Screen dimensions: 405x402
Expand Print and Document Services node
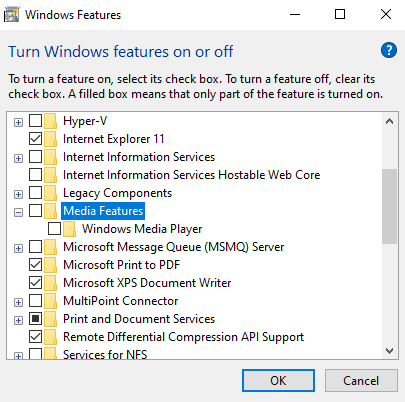19,320
